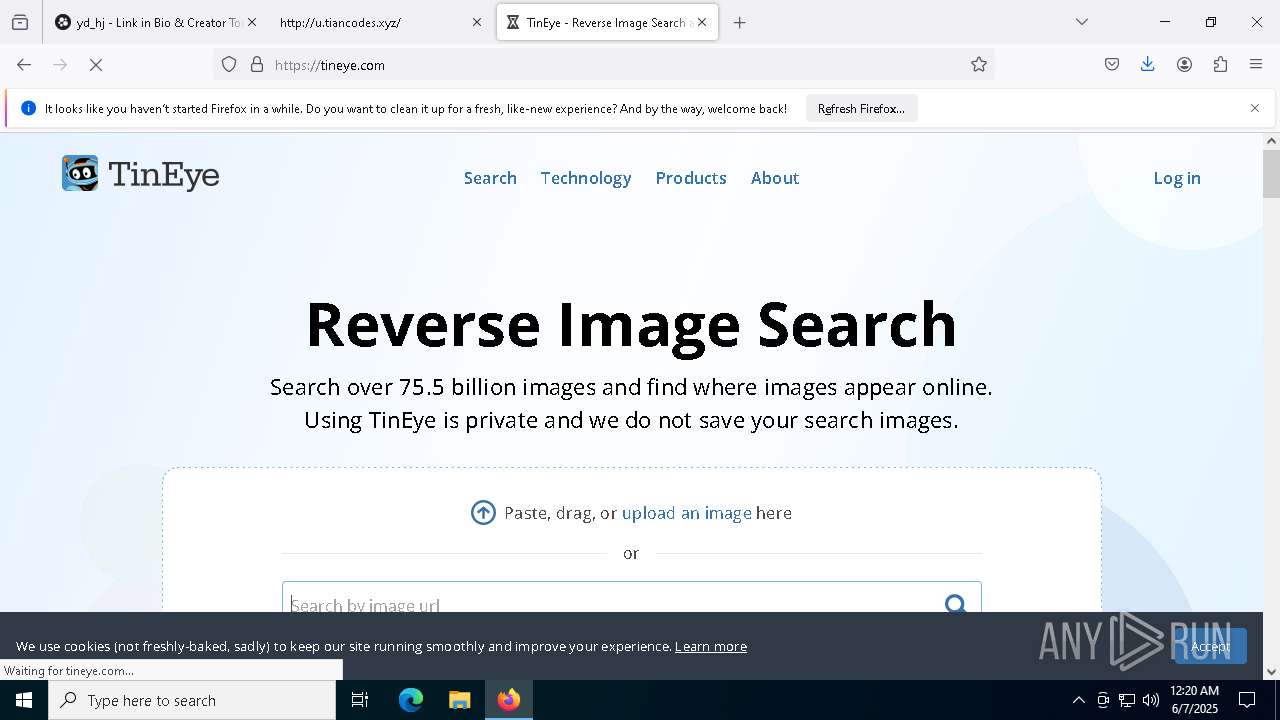Click the address bar URL
The image size is (1280, 720).
pyautogui.click(x=330, y=65)
